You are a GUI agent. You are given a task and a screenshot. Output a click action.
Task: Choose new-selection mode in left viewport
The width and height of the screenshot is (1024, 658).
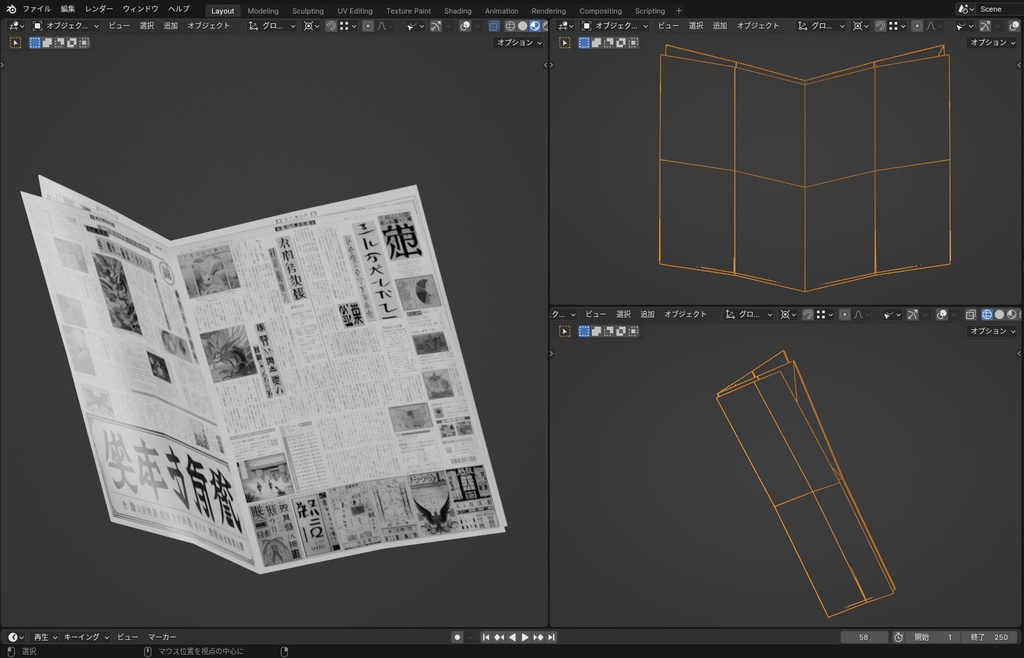(x=35, y=43)
